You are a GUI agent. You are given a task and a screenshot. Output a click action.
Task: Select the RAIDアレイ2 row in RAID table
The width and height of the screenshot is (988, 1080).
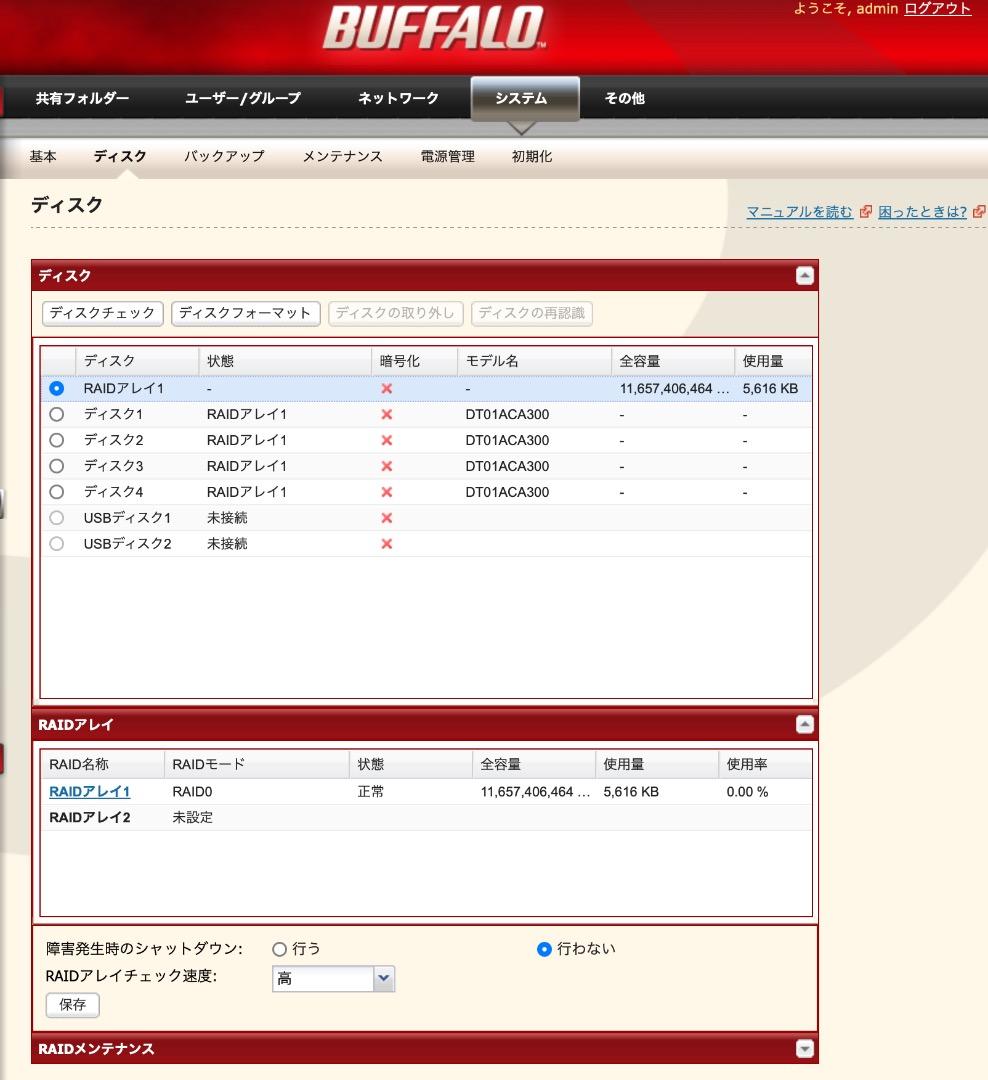(88, 817)
